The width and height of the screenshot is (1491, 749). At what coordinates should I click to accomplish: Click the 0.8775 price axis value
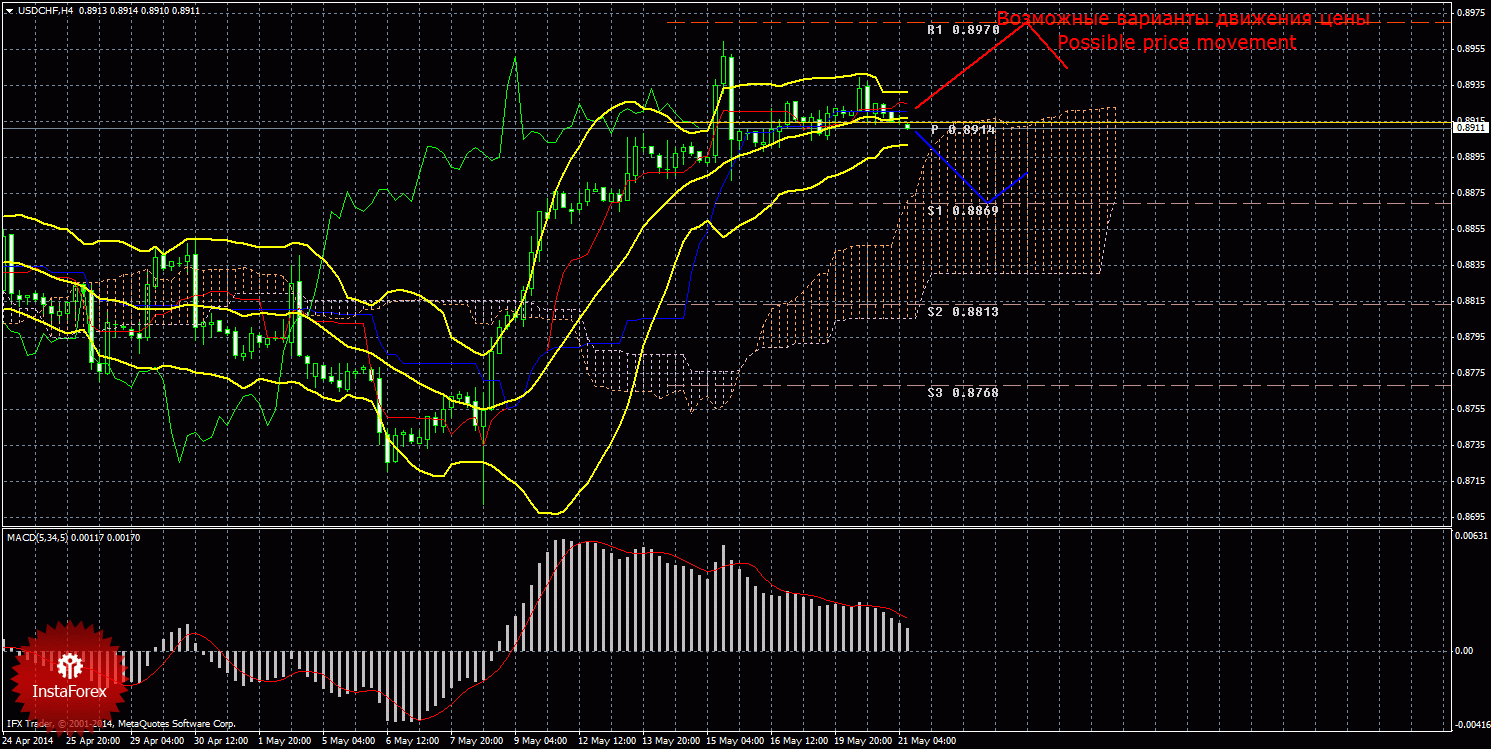click(1469, 373)
